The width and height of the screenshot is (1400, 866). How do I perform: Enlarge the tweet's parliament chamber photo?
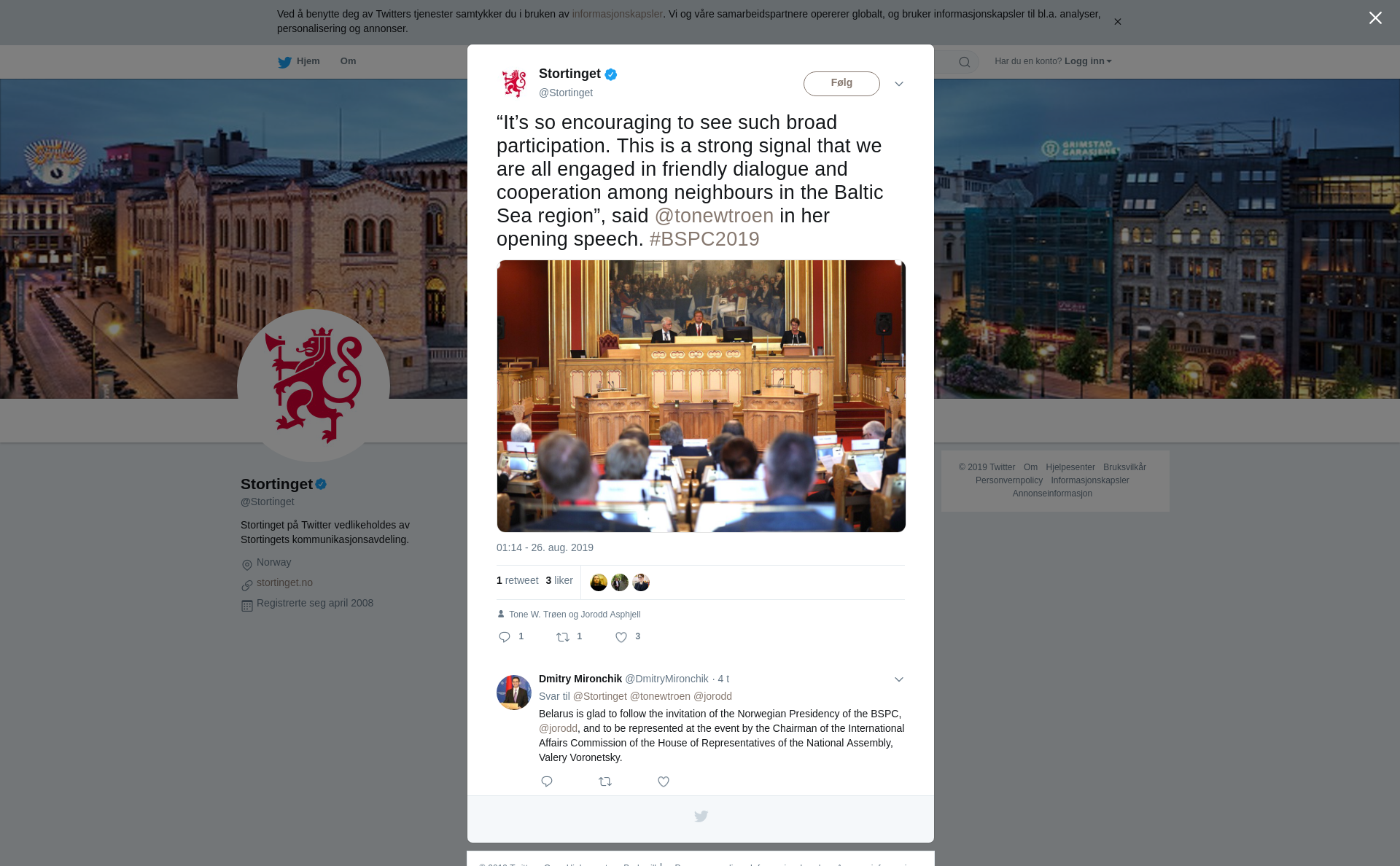pyautogui.click(x=701, y=396)
